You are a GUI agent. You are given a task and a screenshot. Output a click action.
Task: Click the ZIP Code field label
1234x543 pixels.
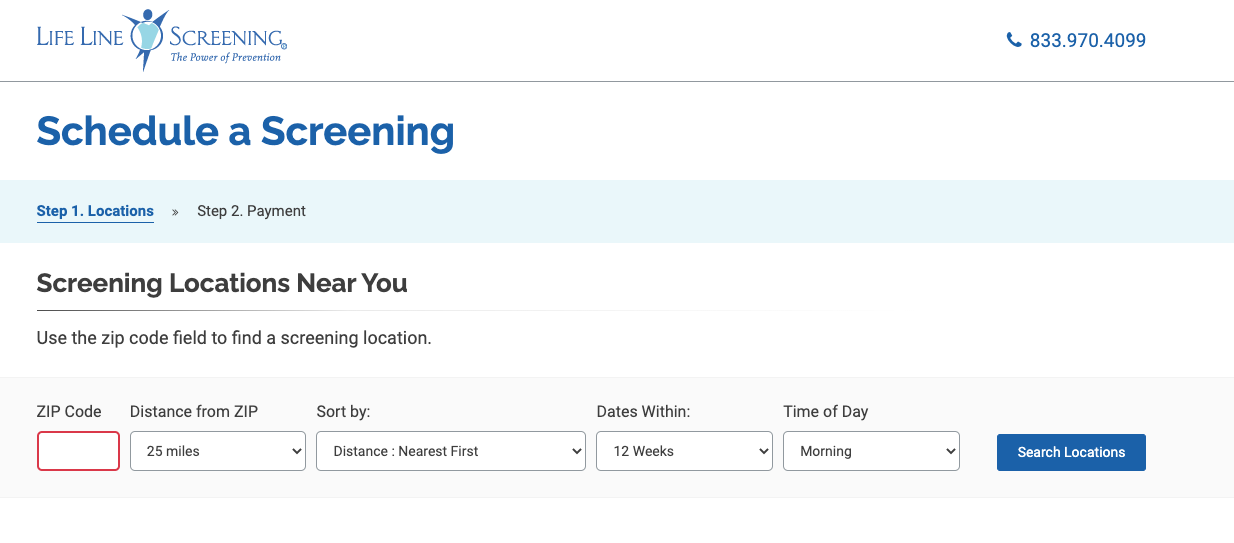pyautogui.click(x=69, y=411)
